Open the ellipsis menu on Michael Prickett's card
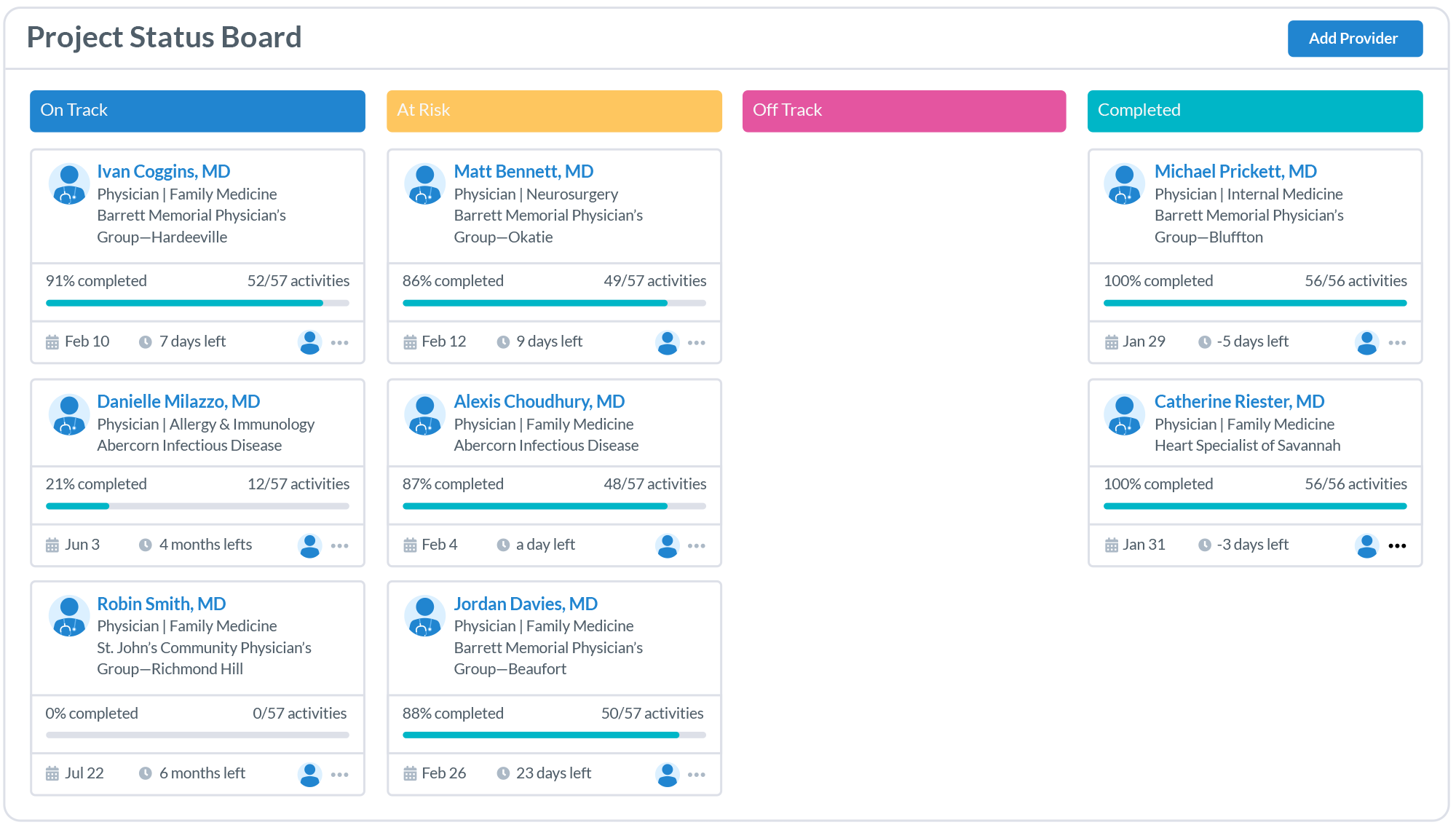The height and width of the screenshot is (833, 1456). click(1398, 342)
